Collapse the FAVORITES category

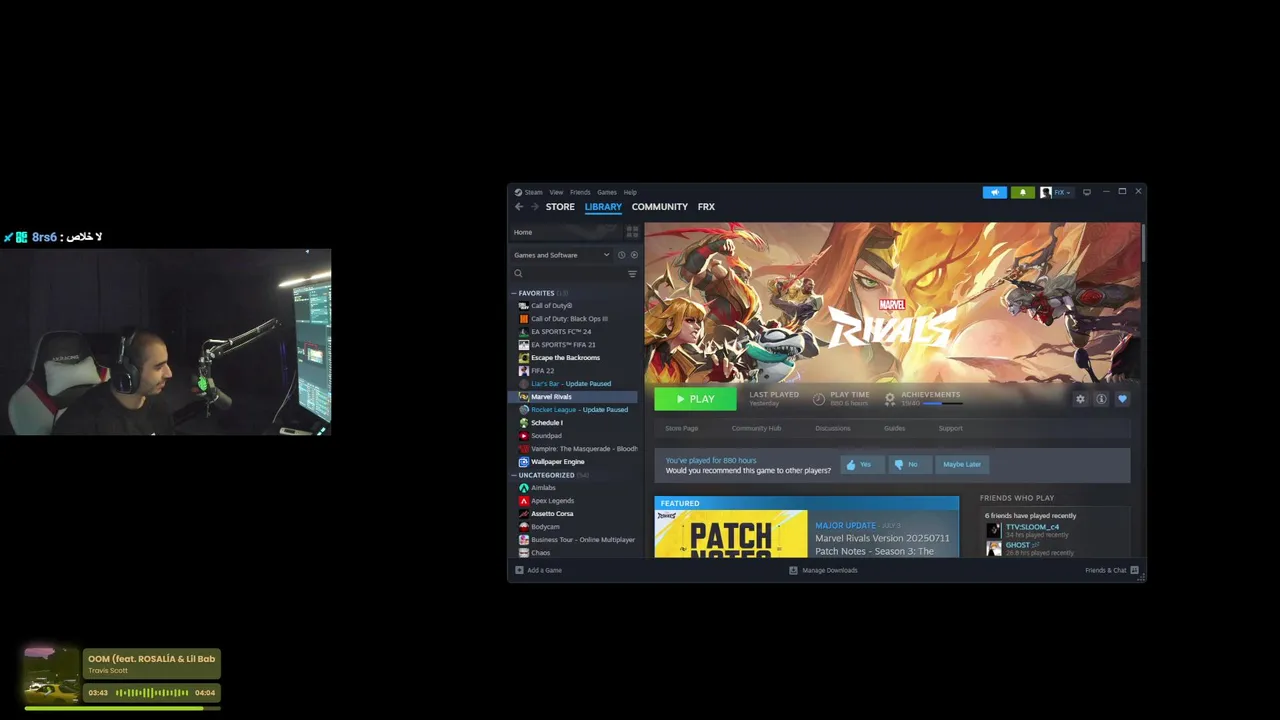514,293
